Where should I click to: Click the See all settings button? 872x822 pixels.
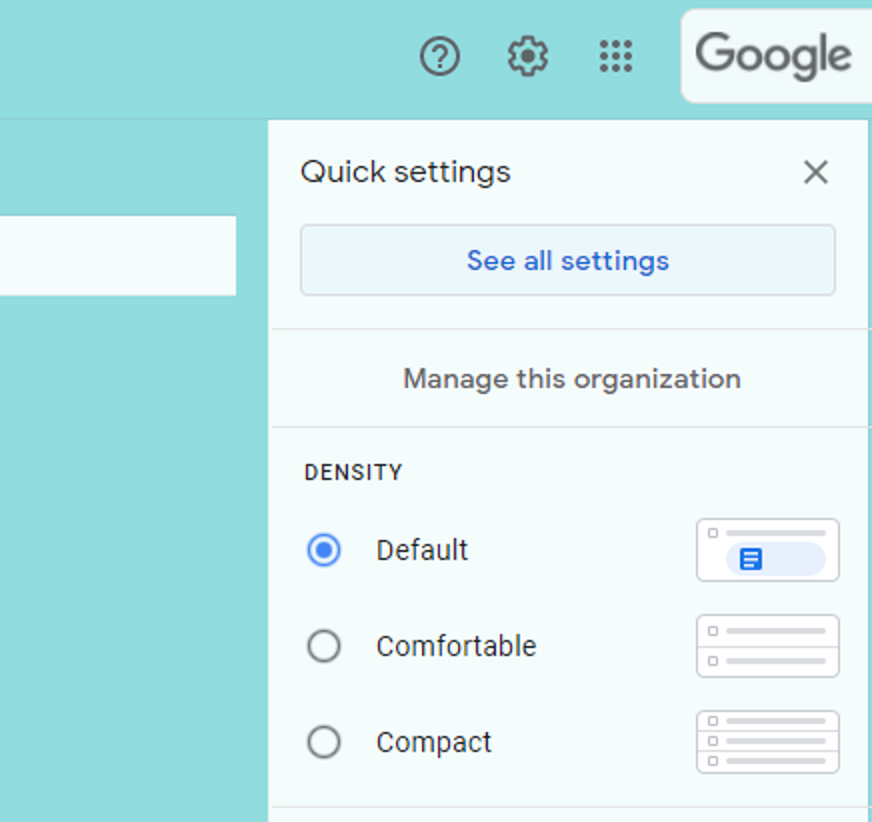point(568,260)
